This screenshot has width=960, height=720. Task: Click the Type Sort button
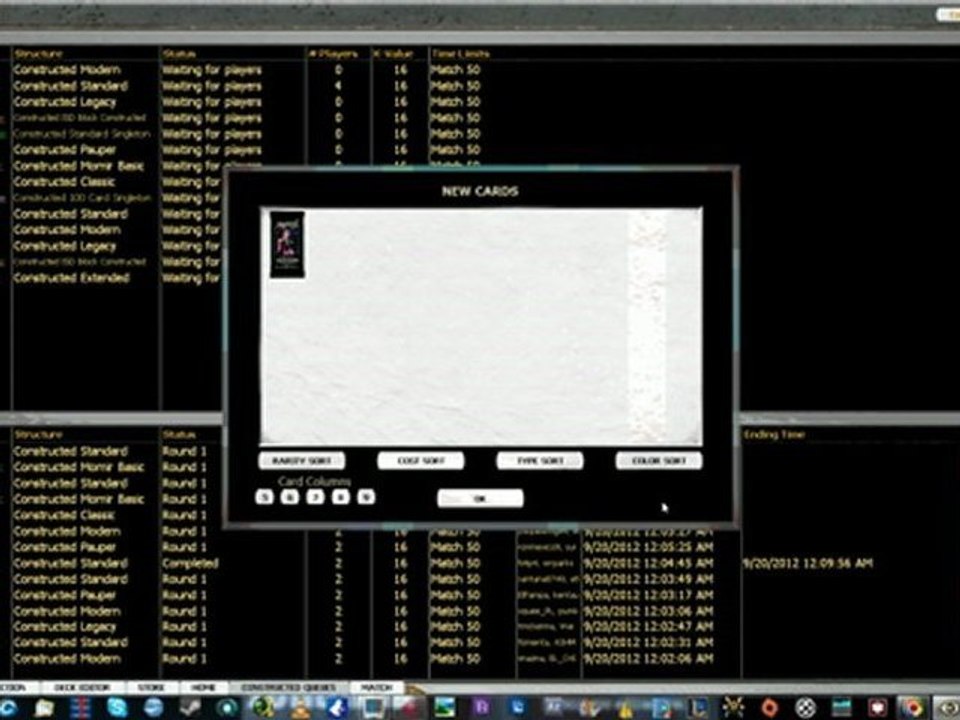(539, 460)
